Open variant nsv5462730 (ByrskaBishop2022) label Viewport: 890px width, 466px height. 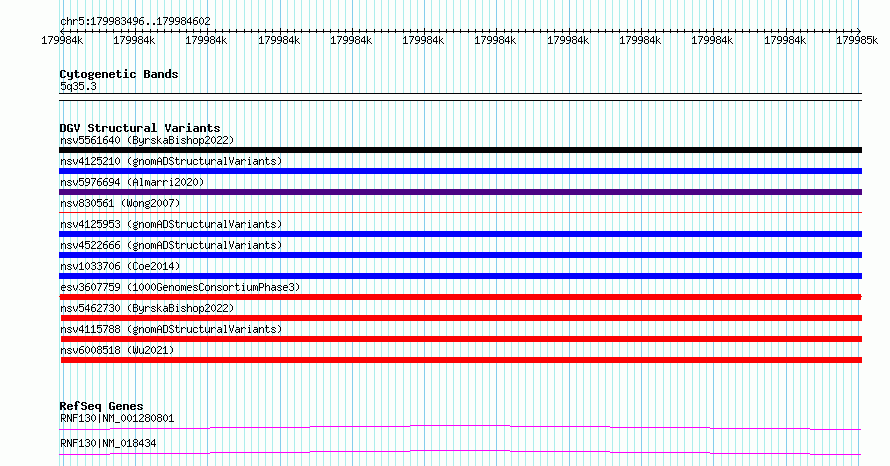click(x=147, y=308)
